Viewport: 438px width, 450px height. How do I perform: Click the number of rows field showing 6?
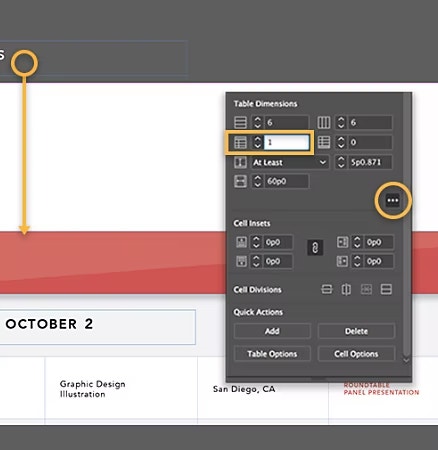(x=286, y=122)
